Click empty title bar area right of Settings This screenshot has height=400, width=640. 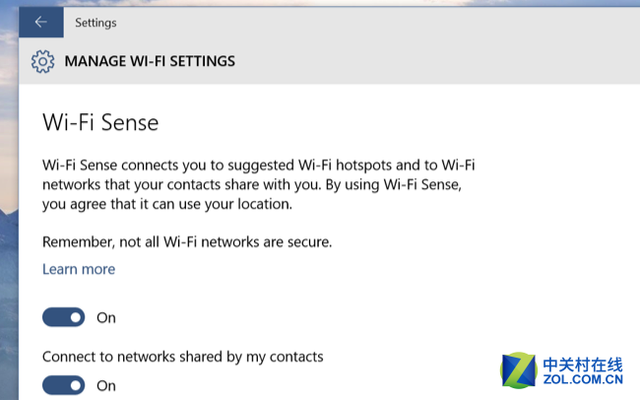[x=380, y=21]
